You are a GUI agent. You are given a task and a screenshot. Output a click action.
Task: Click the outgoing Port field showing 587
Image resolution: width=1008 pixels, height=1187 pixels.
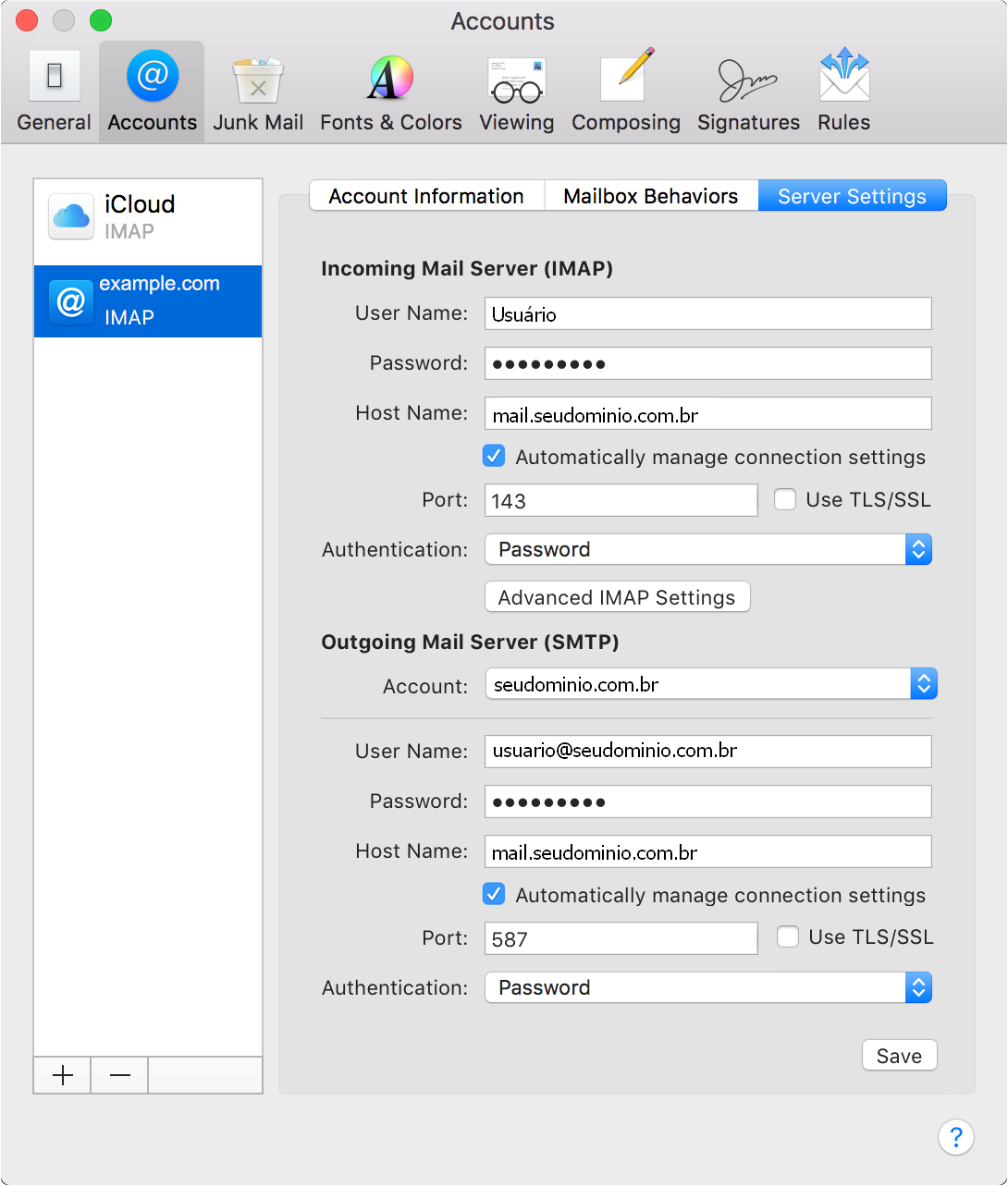(621, 938)
